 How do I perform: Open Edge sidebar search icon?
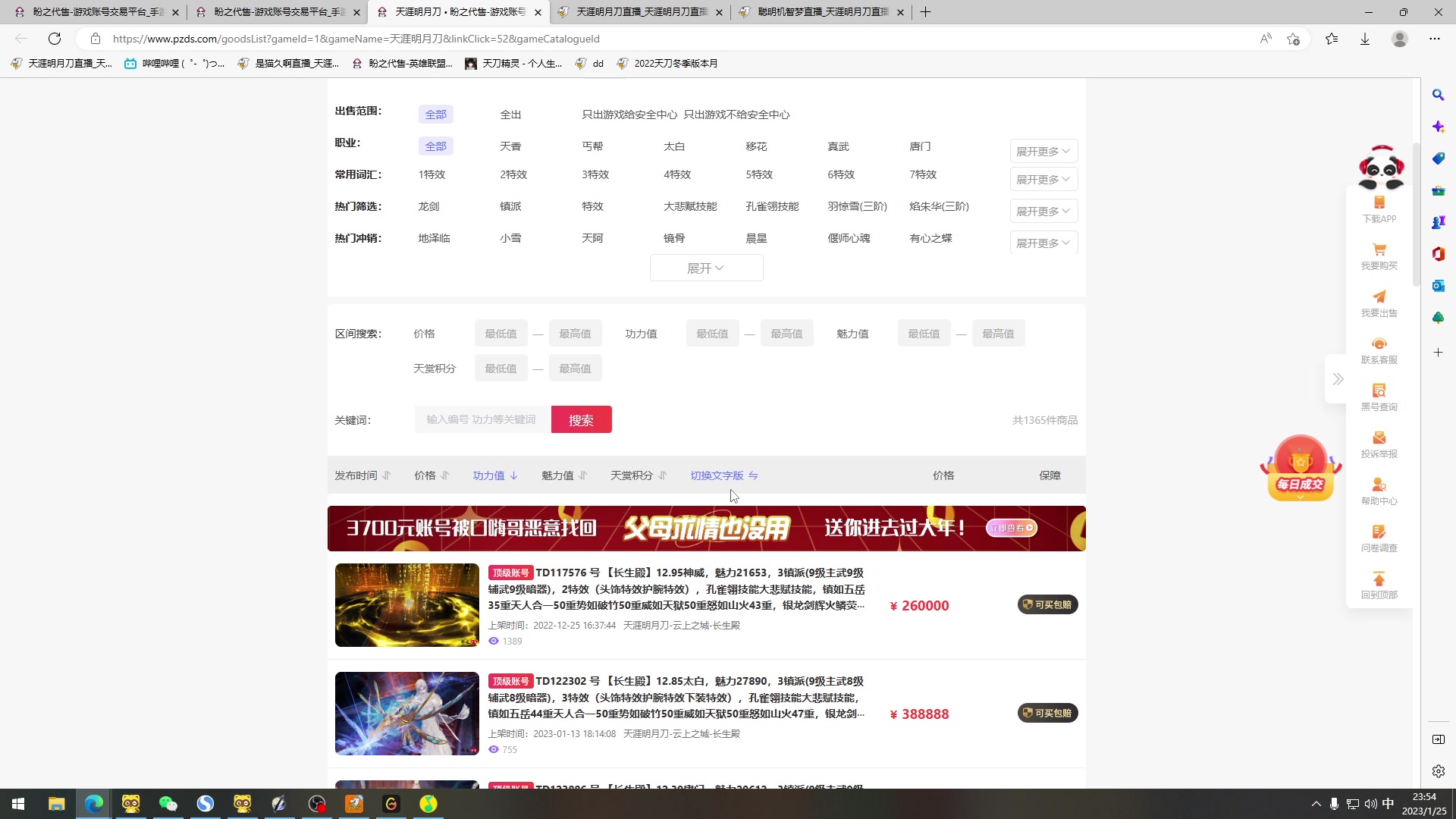1438,95
